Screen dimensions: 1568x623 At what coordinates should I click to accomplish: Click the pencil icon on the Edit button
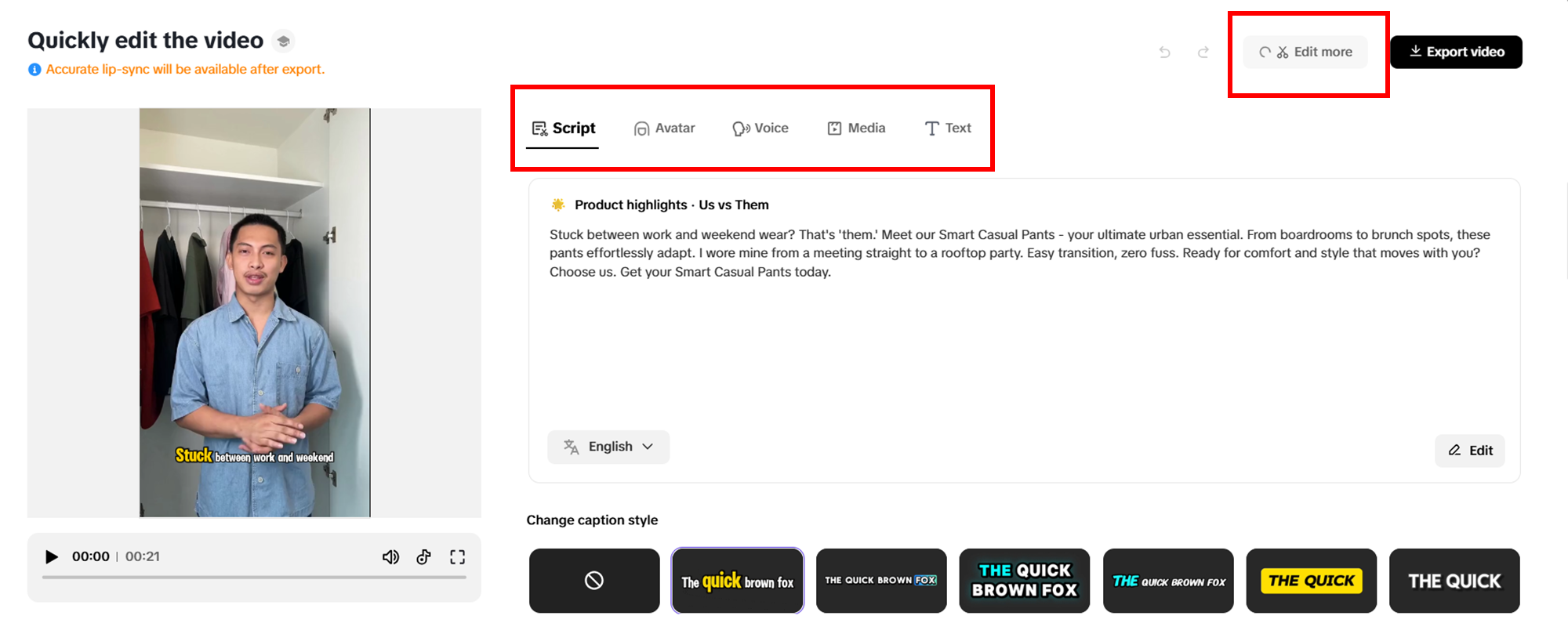[x=1455, y=451]
